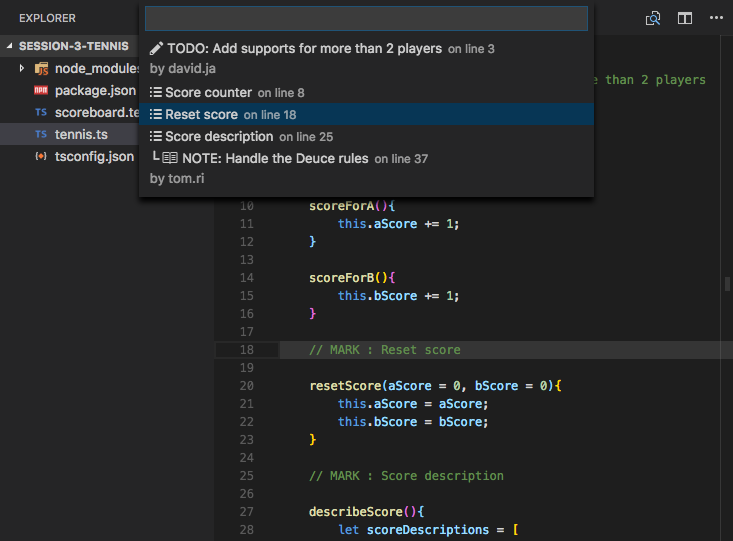Click line number 18 in the gutter
Screen dimensions: 733x541
tap(247, 350)
